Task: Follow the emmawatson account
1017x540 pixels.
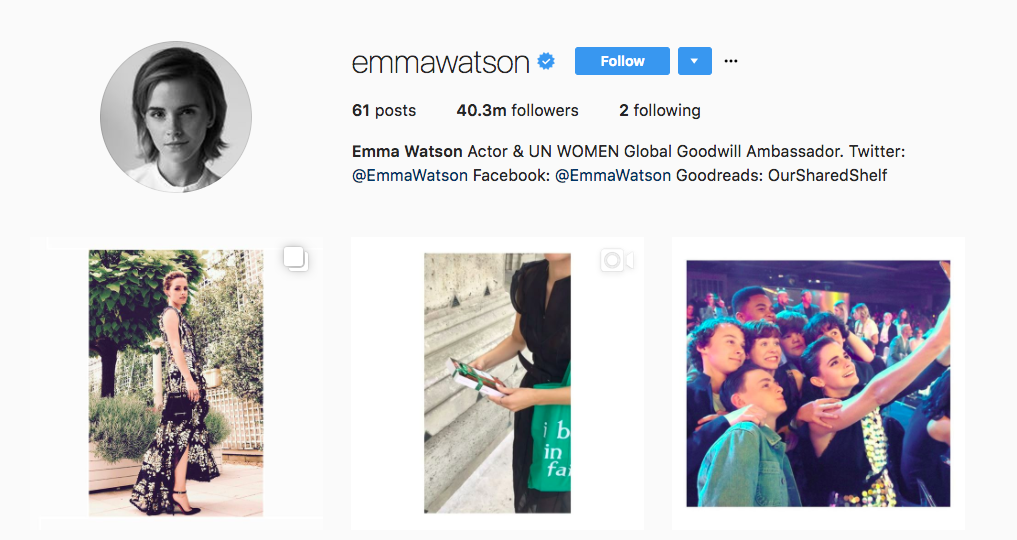Action: pos(622,61)
